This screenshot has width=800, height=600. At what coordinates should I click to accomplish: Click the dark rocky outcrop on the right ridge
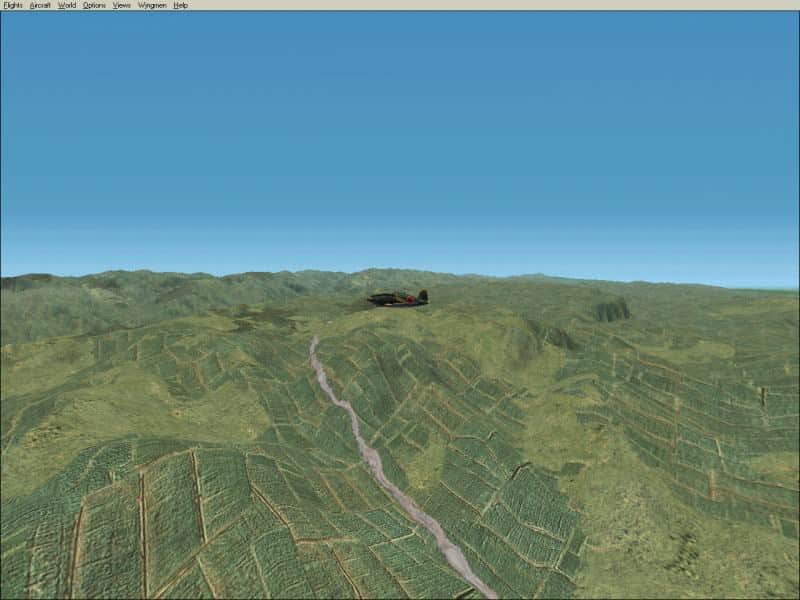click(x=611, y=311)
